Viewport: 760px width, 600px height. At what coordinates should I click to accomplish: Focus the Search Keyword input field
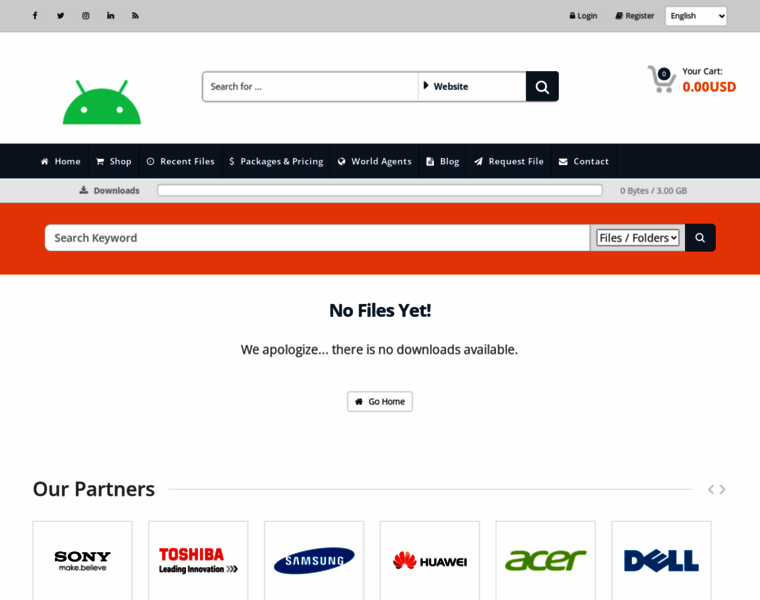(317, 237)
